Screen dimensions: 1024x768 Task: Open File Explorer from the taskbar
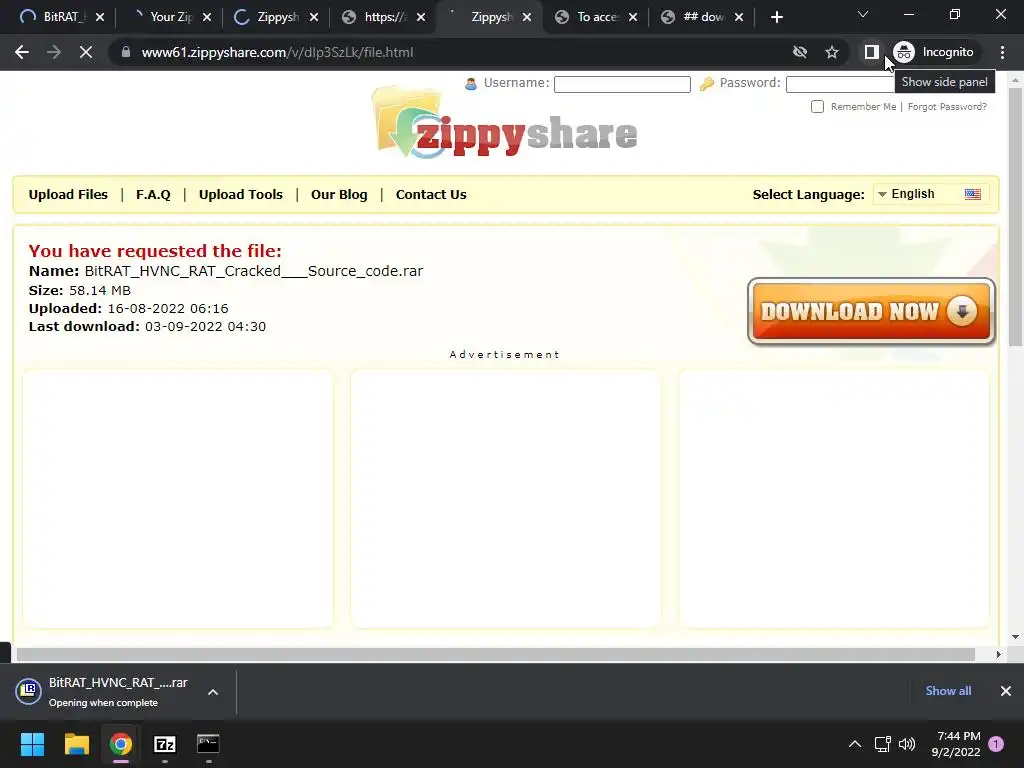(x=76, y=744)
